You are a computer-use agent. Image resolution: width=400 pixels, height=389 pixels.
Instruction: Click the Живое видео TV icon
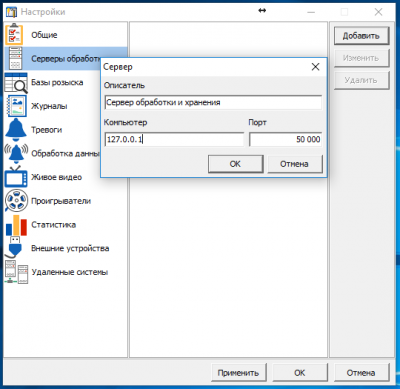[16, 177]
